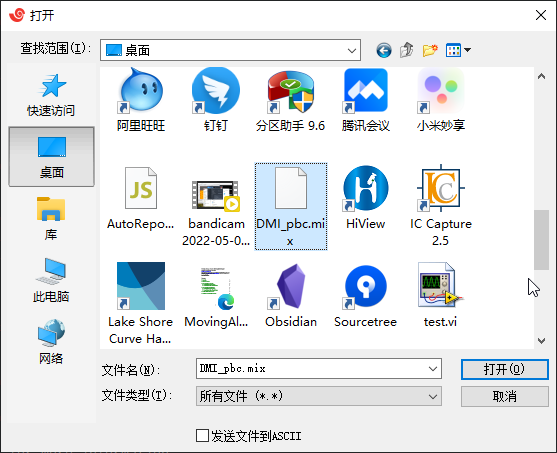
Task: Expand the view menu dropdown arrow
Action: (x=467, y=50)
